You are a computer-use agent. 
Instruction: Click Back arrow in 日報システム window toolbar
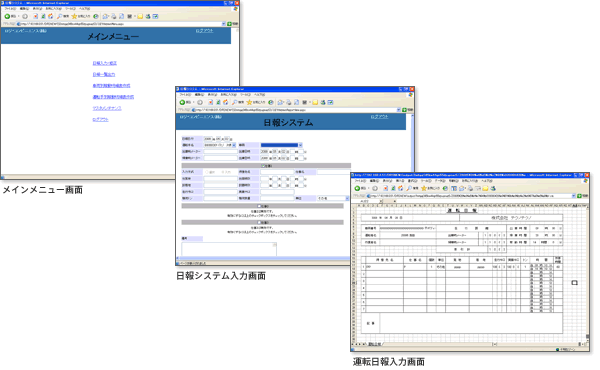(183, 102)
